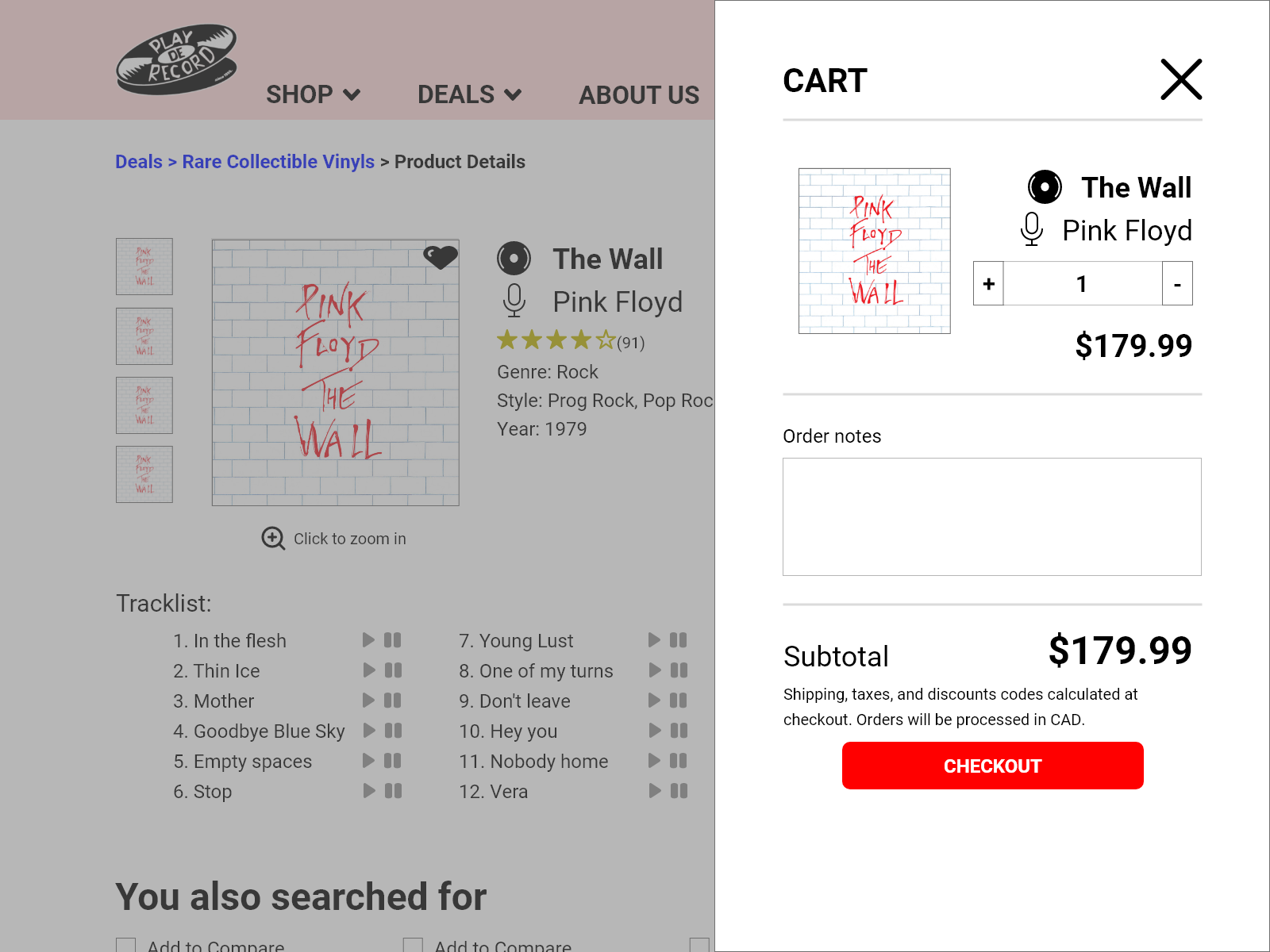Open the ABOUT US menu item
The height and width of the screenshot is (952, 1270).
(639, 95)
